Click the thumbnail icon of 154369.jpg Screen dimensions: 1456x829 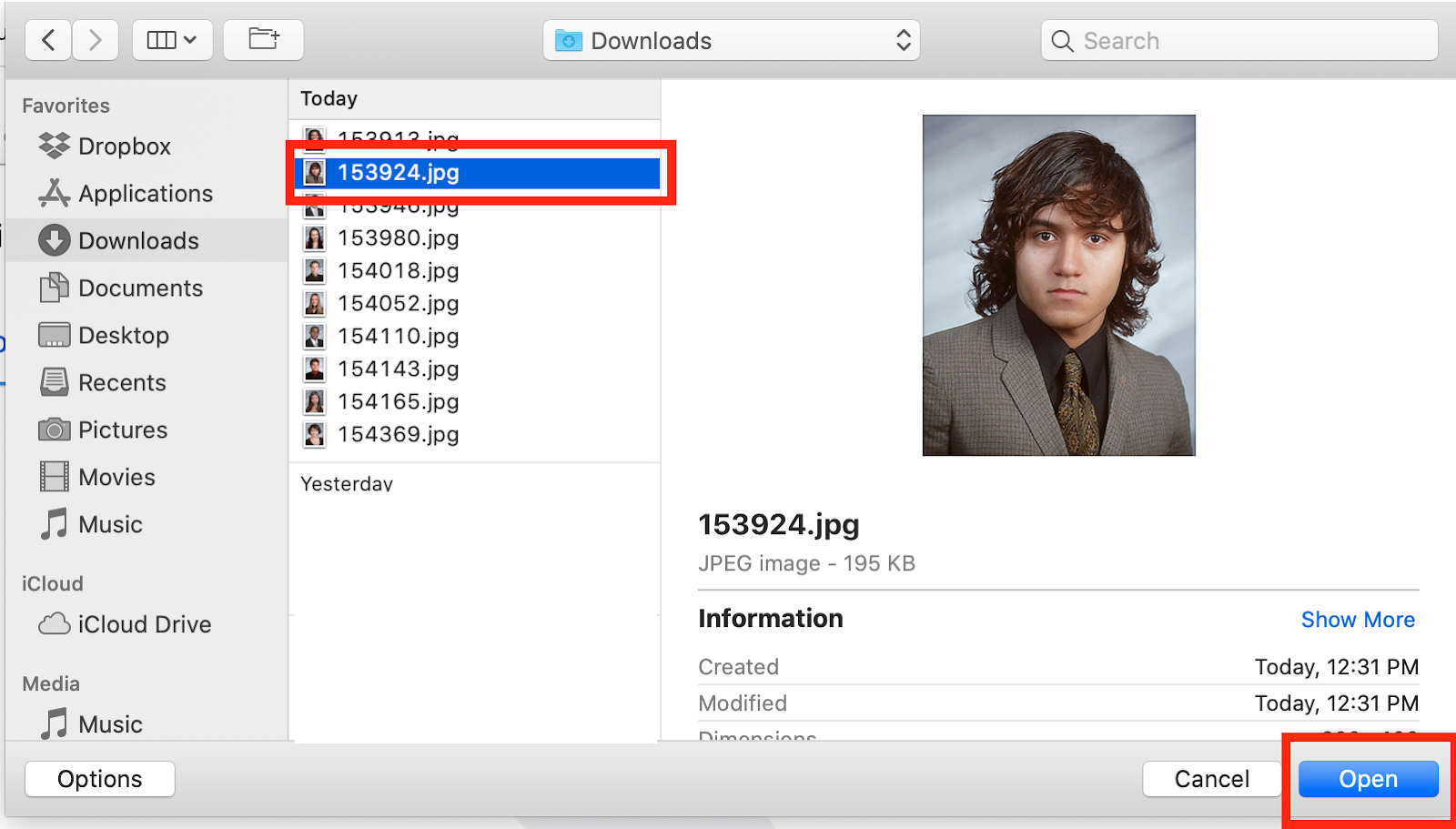pos(315,435)
